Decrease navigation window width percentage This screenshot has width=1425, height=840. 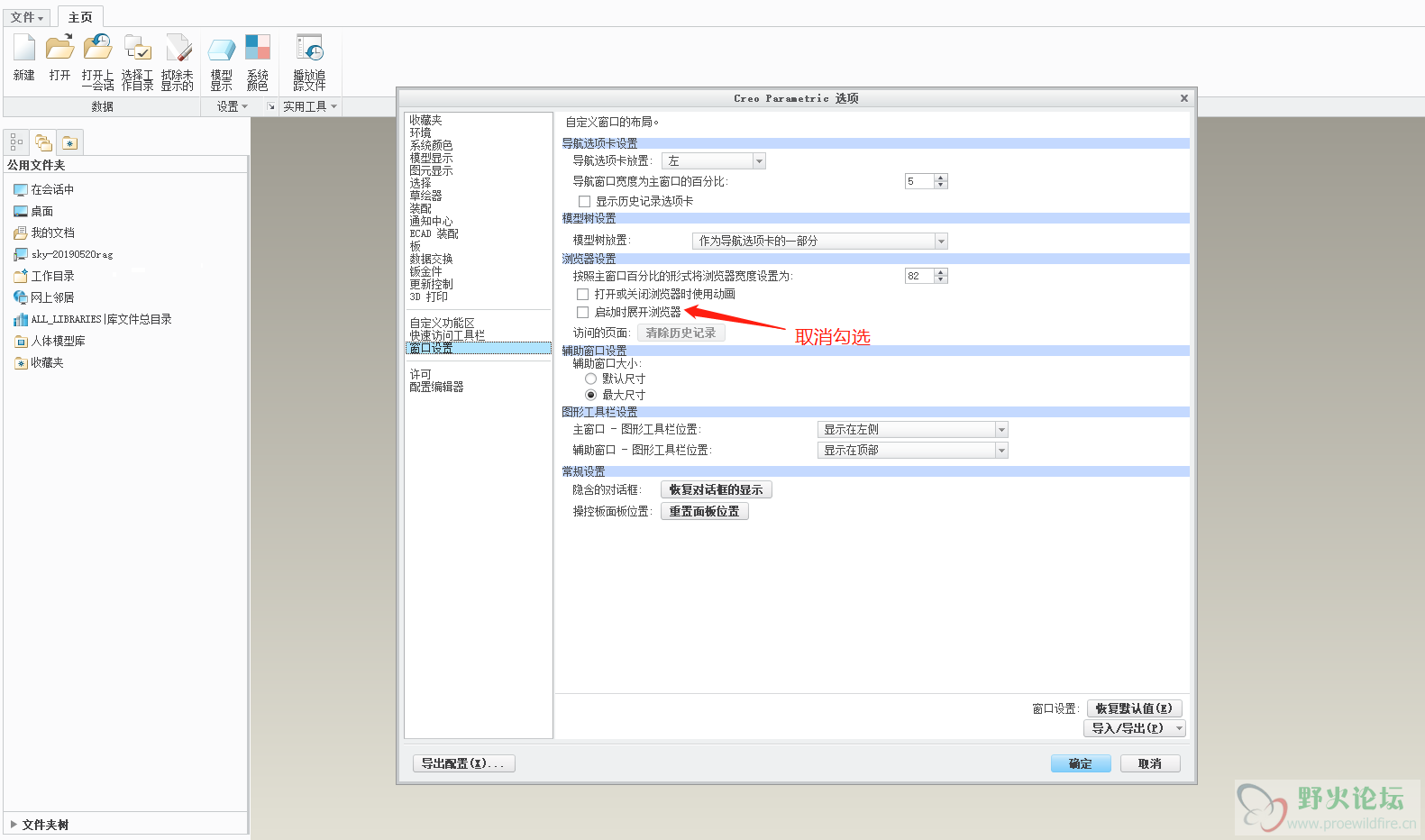(941, 185)
